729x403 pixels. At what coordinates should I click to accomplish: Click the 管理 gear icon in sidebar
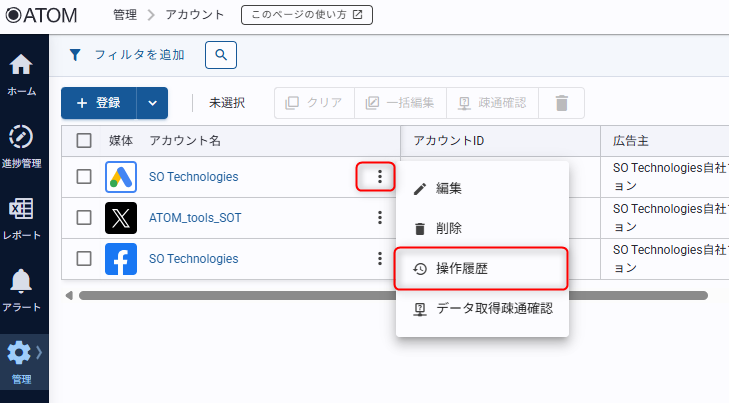20,353
